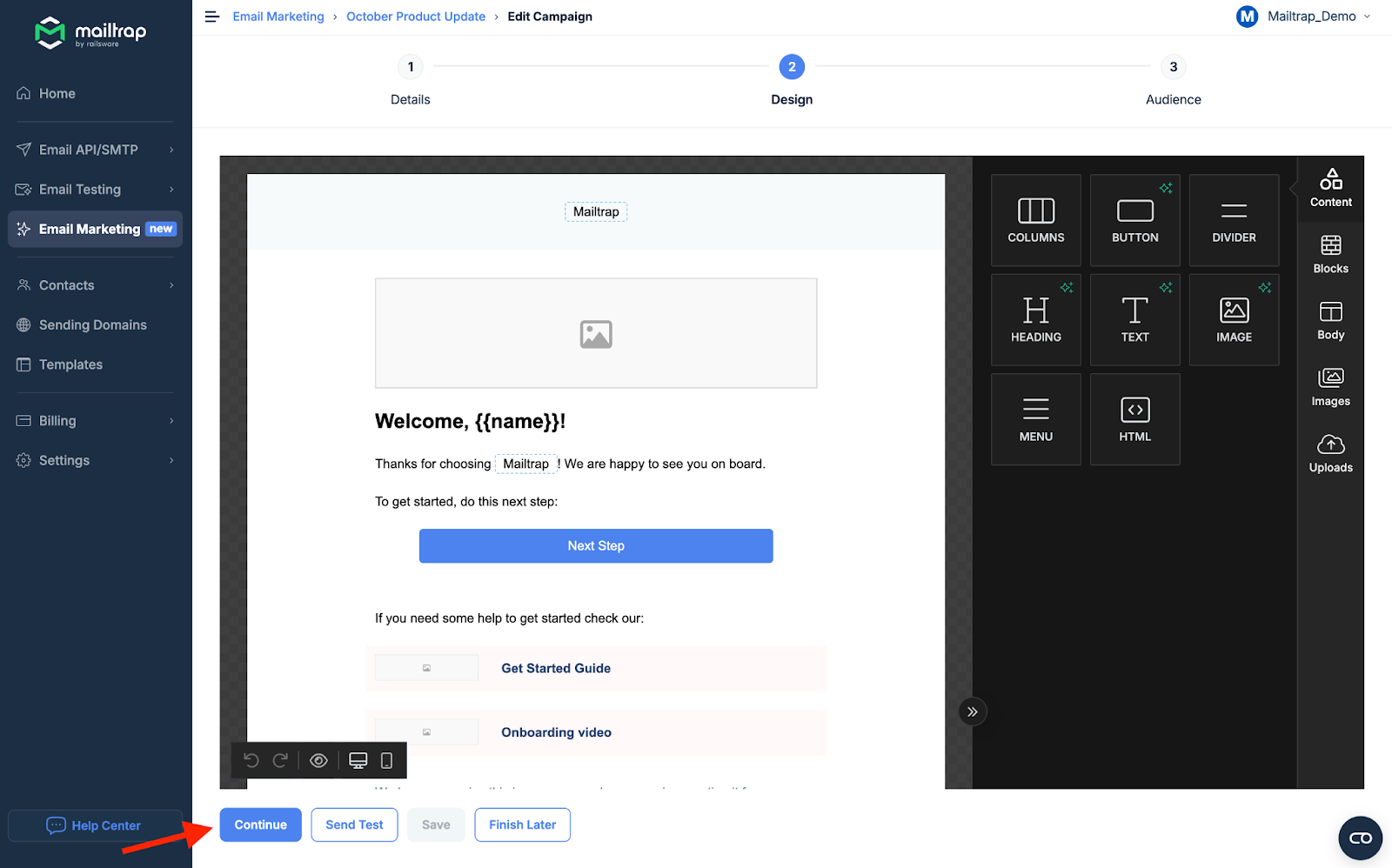The image size is (1392, 868).
Task: Click Mailtrap_Demo avatar icon
Action: click(1248, 17)
